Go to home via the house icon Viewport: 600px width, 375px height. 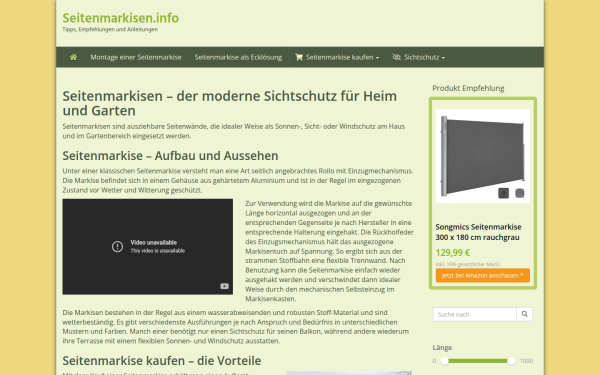coord(73,57)
